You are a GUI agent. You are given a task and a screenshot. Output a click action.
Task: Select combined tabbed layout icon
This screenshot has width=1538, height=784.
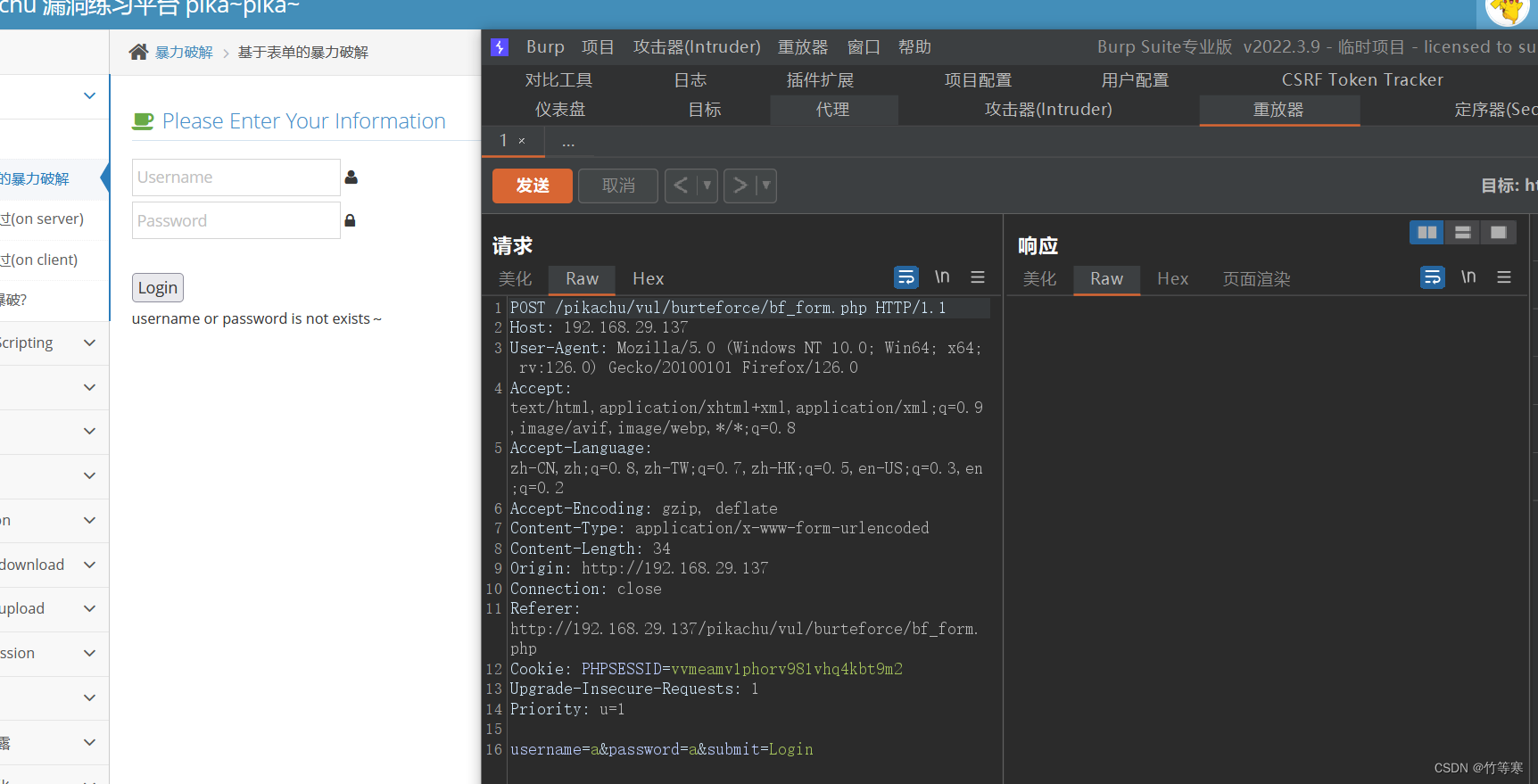tap(1499, 233)
